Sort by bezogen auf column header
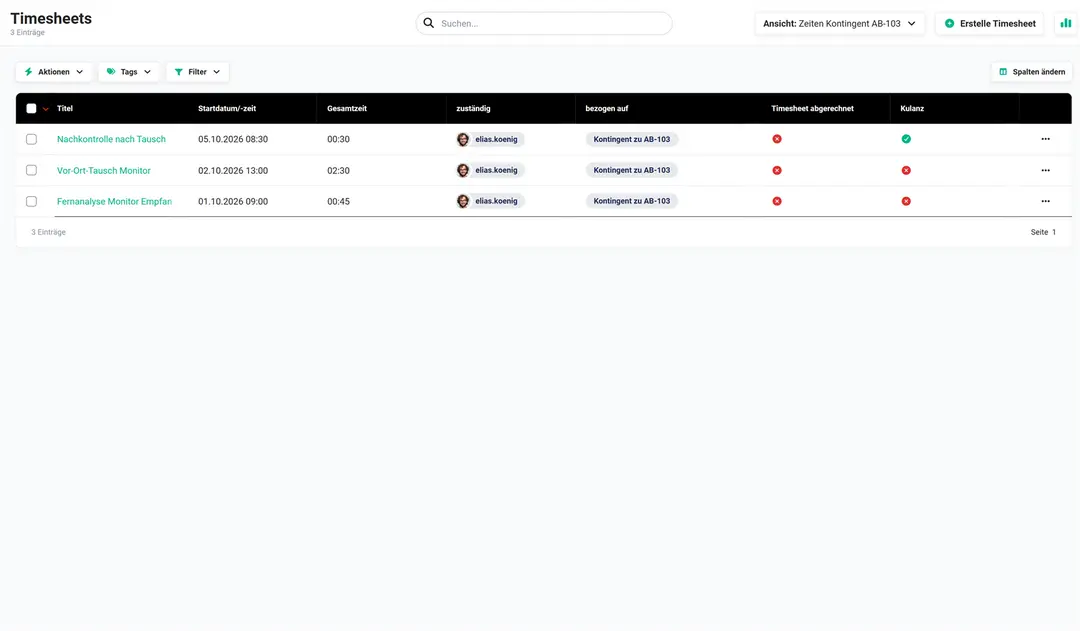Viewport: 1080px width, 631px height. (607, 108)
